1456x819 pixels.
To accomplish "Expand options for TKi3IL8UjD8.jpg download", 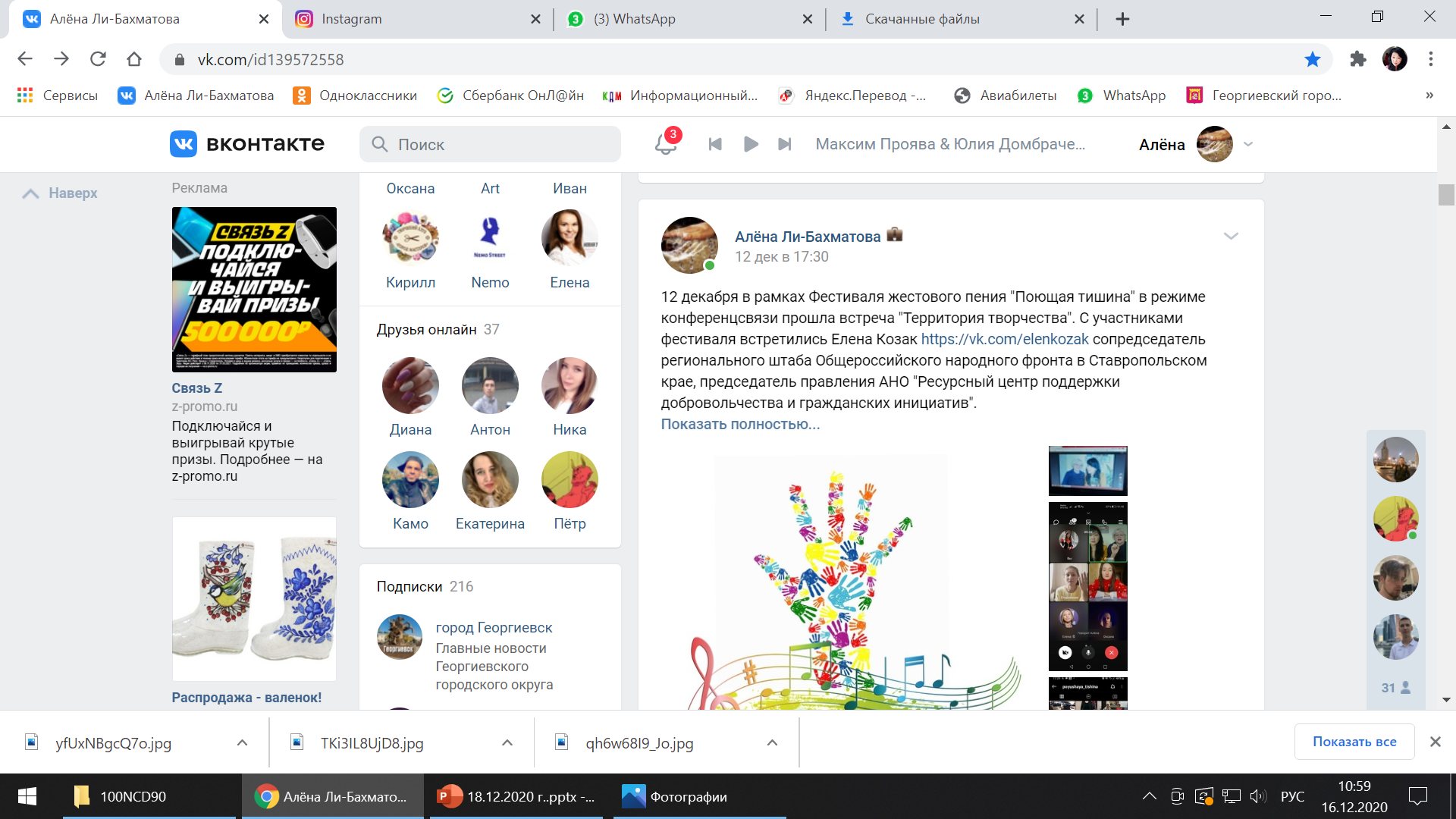I will pos(507,743).
